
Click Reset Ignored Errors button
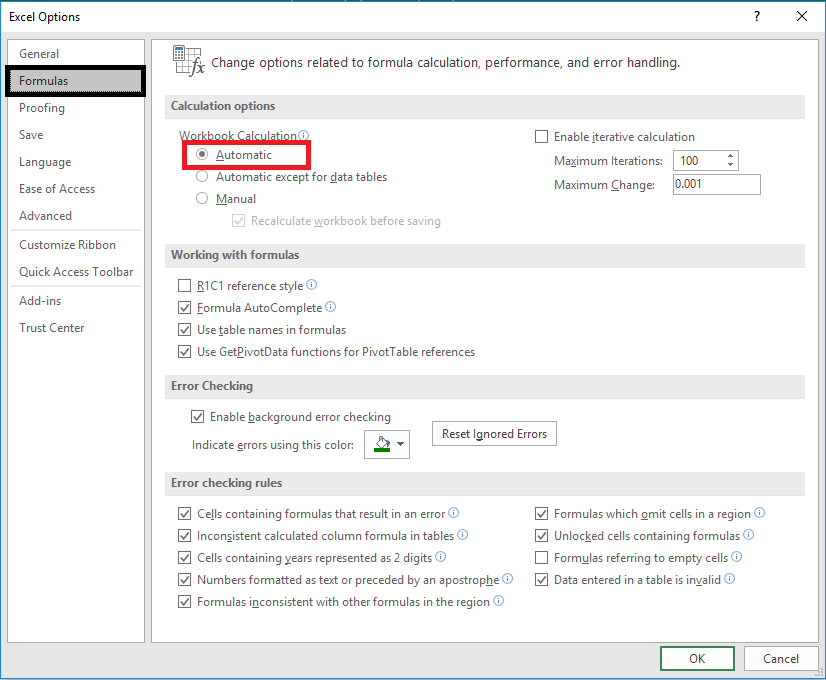(494, 433)
